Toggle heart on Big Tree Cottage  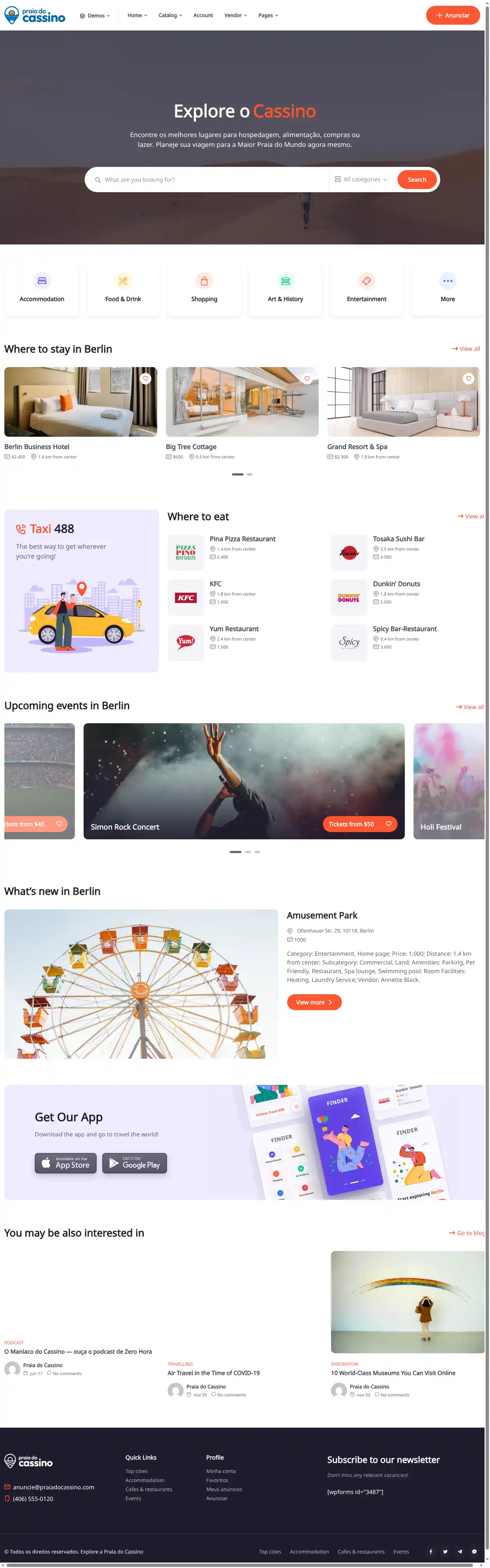(x=307, y=378)
